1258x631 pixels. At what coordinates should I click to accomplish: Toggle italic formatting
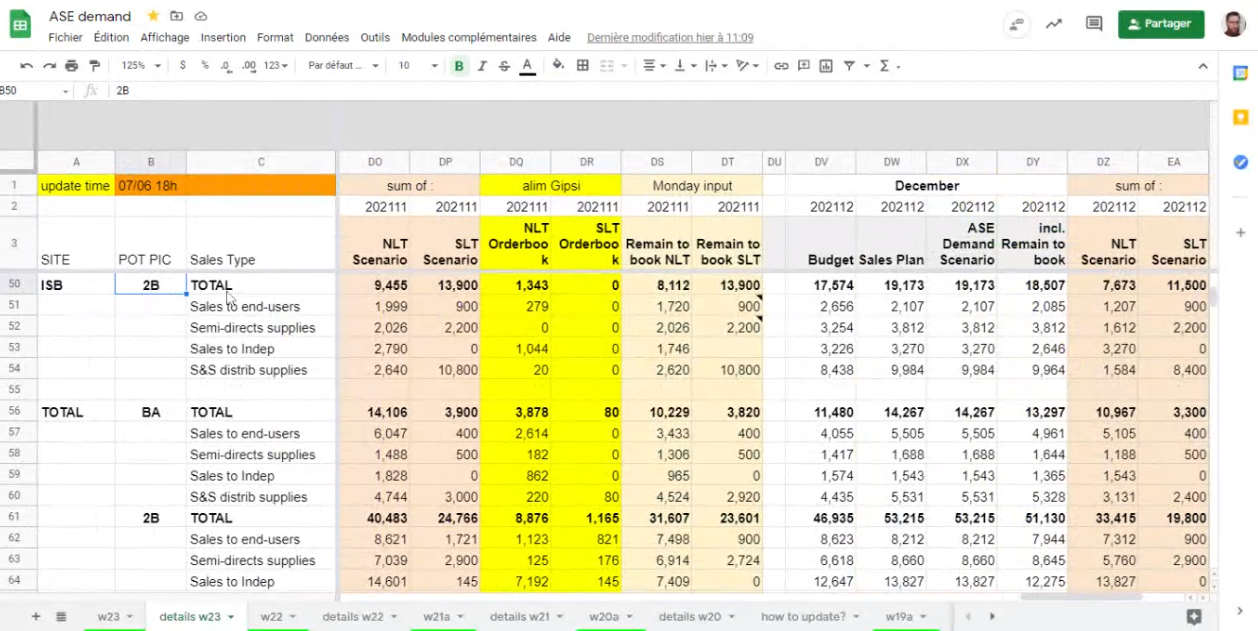coord(482,66)
